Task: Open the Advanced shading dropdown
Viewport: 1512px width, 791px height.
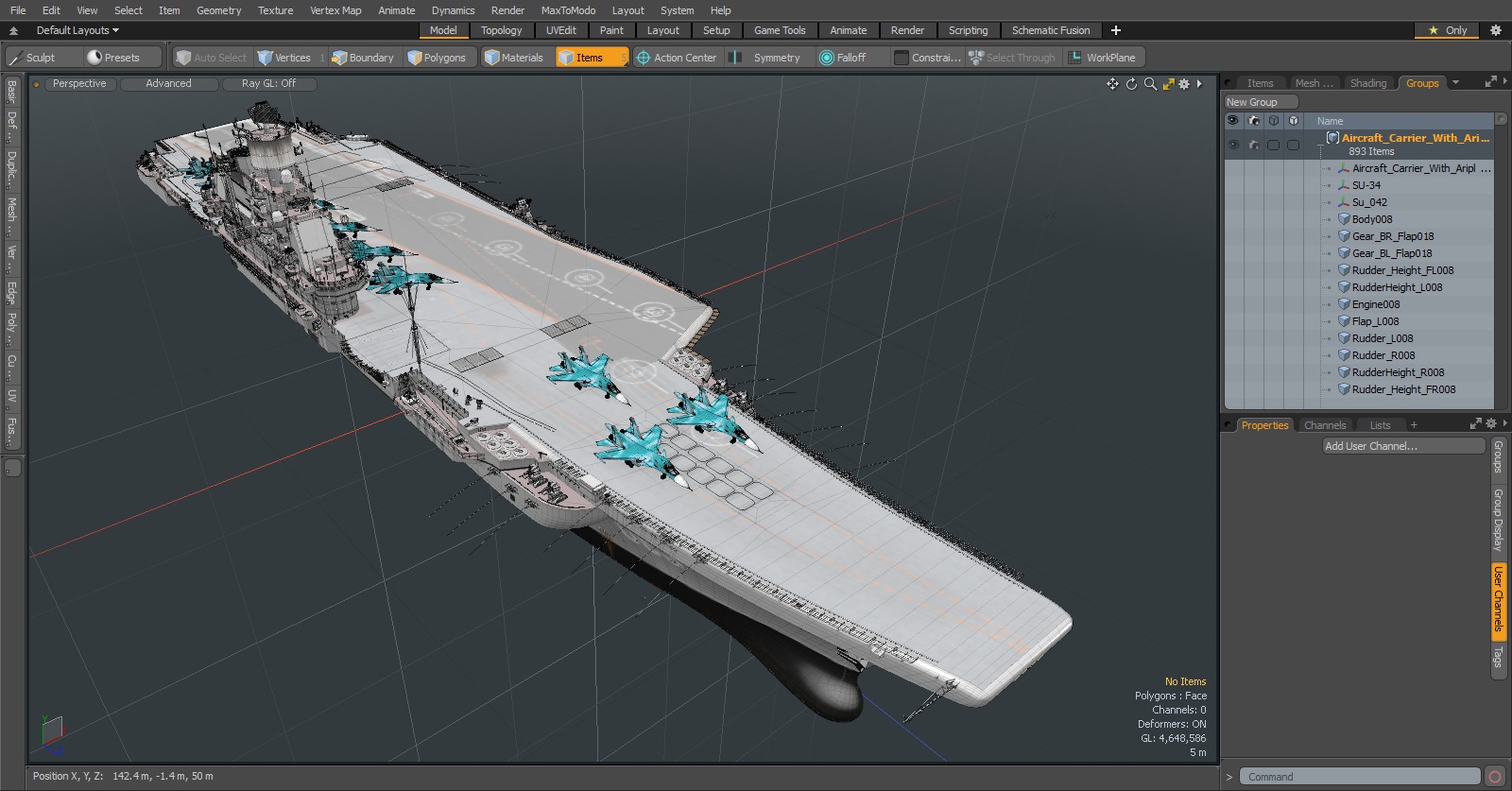Action: (168, 84)
